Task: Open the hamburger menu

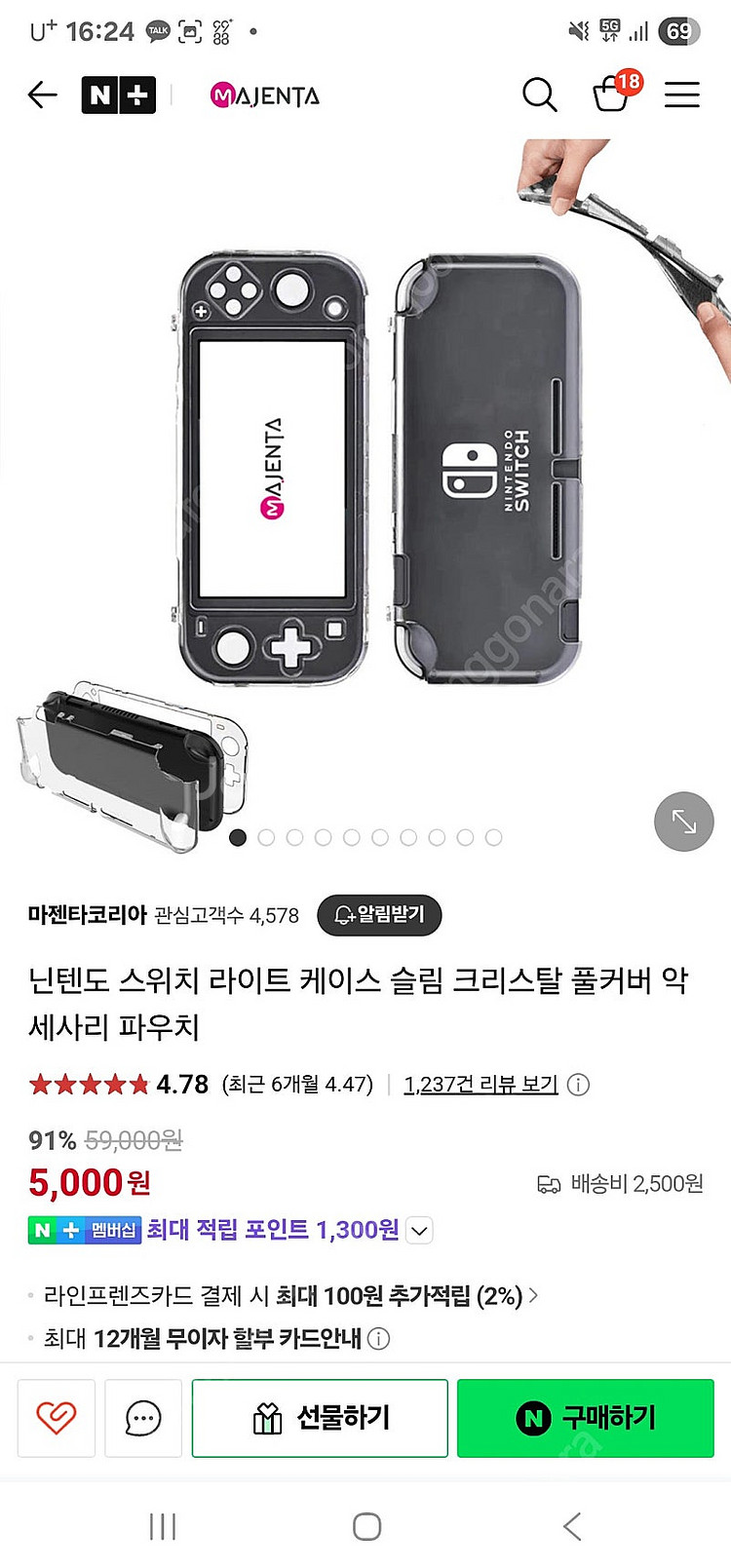Action: pos(682,95)
